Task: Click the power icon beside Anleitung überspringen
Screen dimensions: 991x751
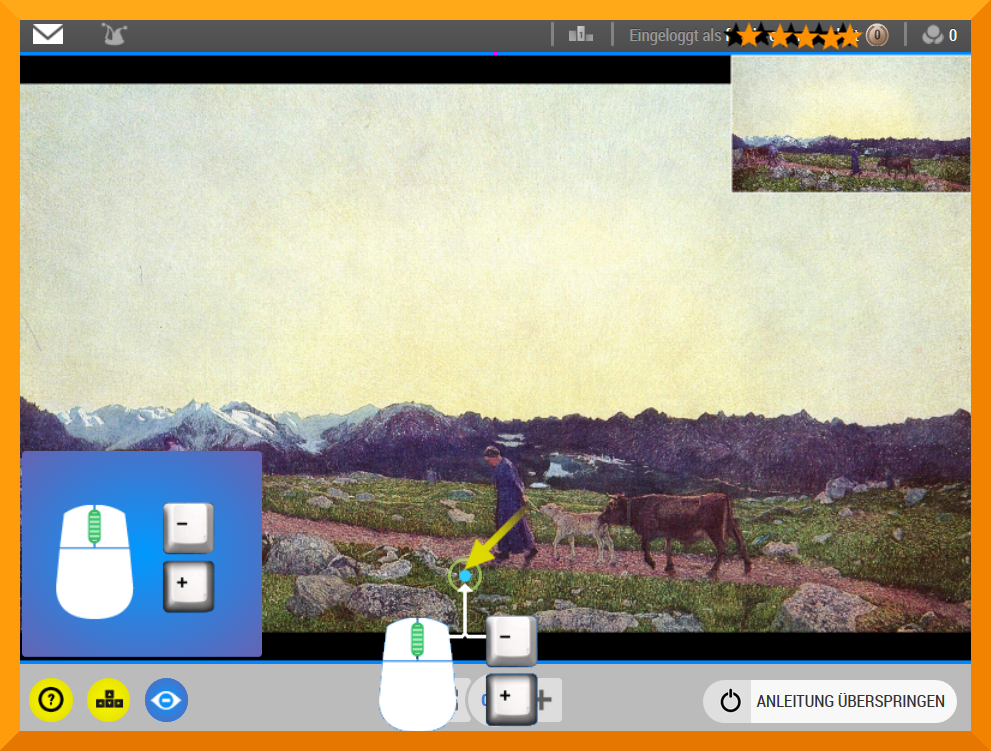Action: (x=730, y=701)
